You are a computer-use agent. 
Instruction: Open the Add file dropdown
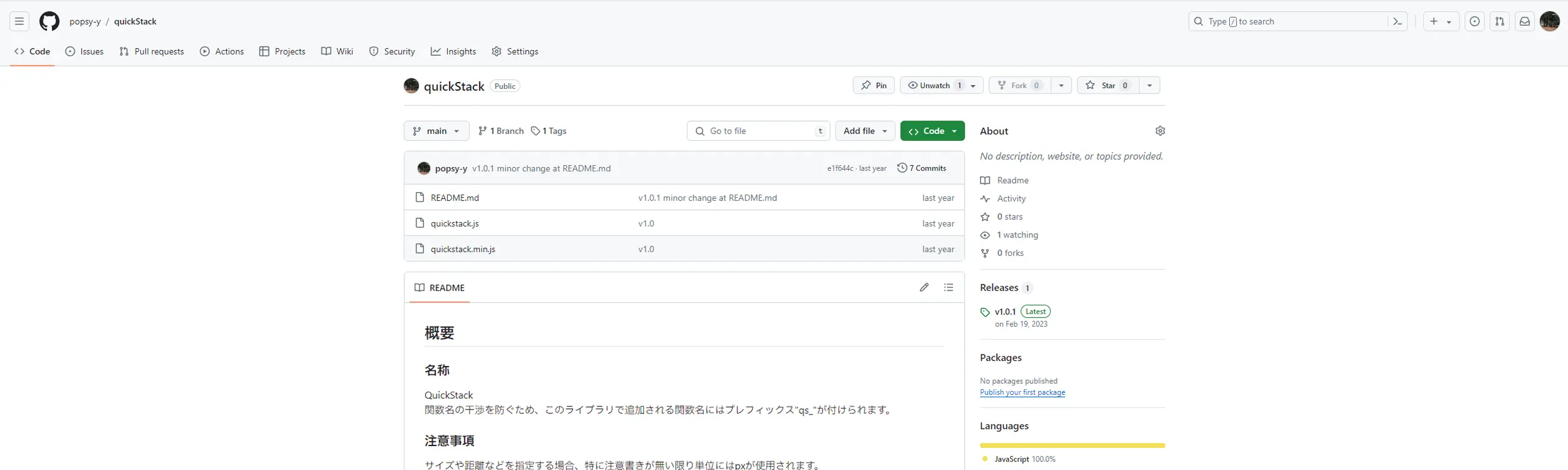865,131
